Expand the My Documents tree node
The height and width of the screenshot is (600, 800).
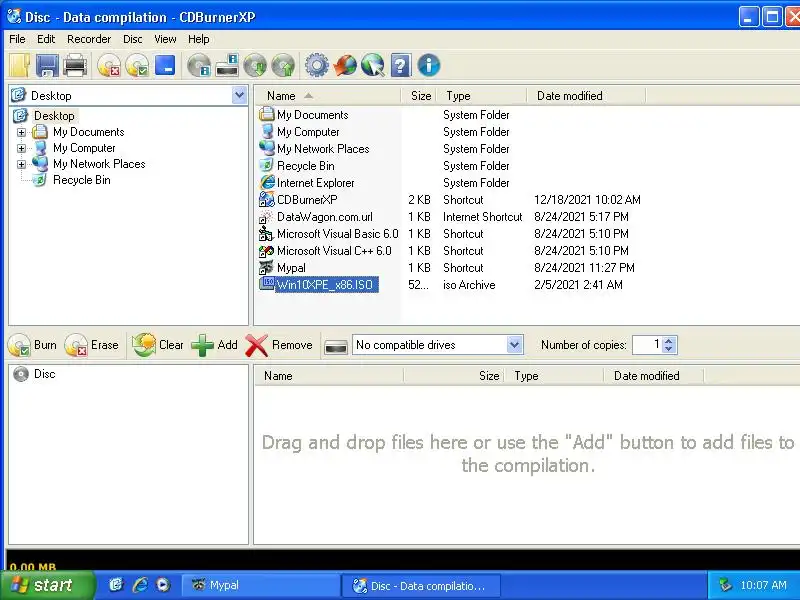click(x=21, y=133)
